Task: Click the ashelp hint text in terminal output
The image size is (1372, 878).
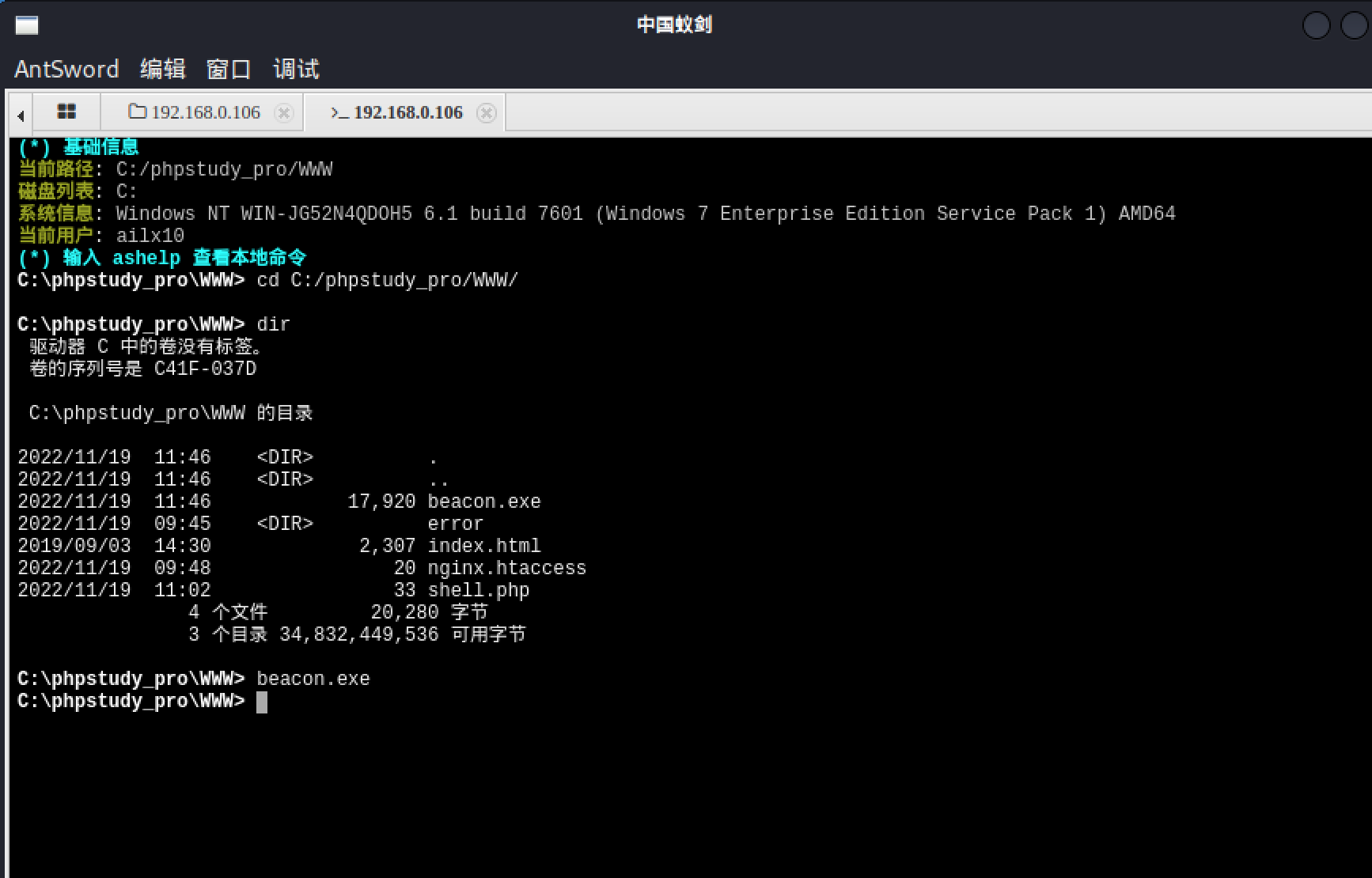Action: click(146, 257)
